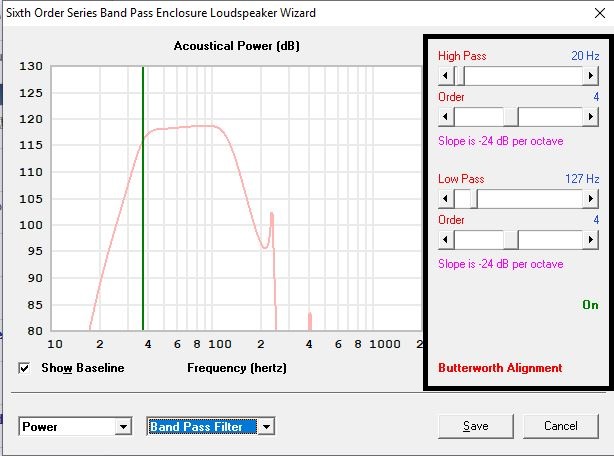Click the Frequency (hertz) axis label
Viewport: 614px width, 456px height.
click(x=237, y=368)
